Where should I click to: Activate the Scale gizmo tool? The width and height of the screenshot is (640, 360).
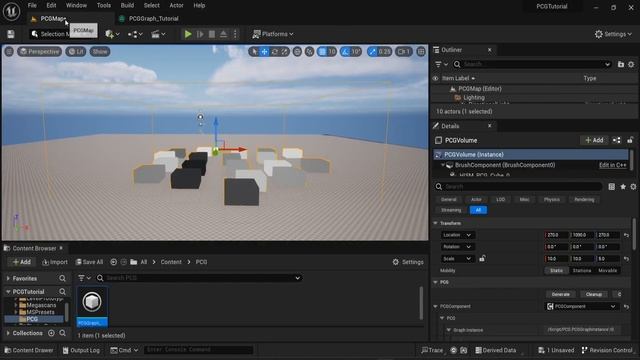(x=284, y=51)
